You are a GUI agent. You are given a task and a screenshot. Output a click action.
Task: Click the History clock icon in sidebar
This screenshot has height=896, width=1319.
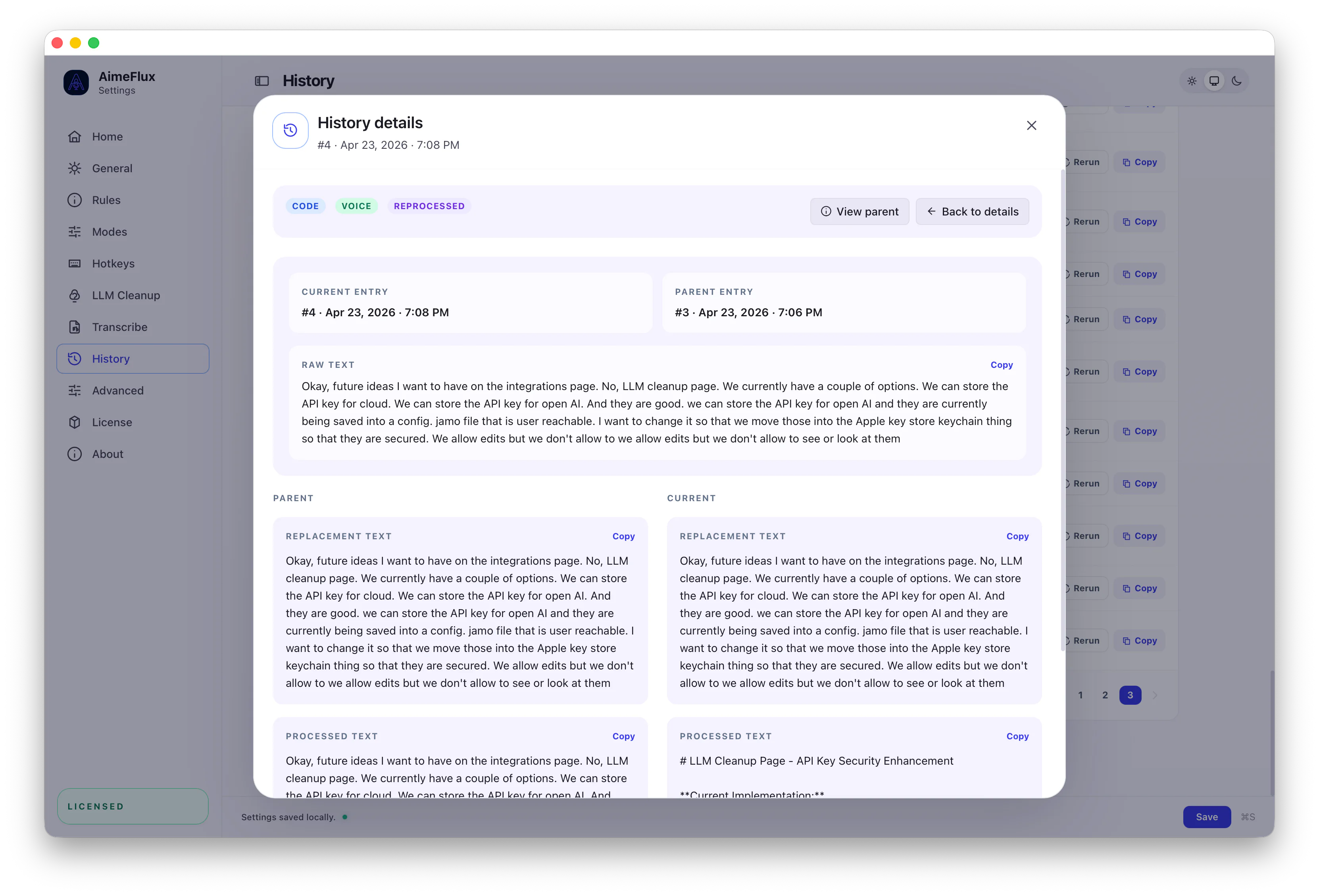pyautogui.click(x=74, y=359)
